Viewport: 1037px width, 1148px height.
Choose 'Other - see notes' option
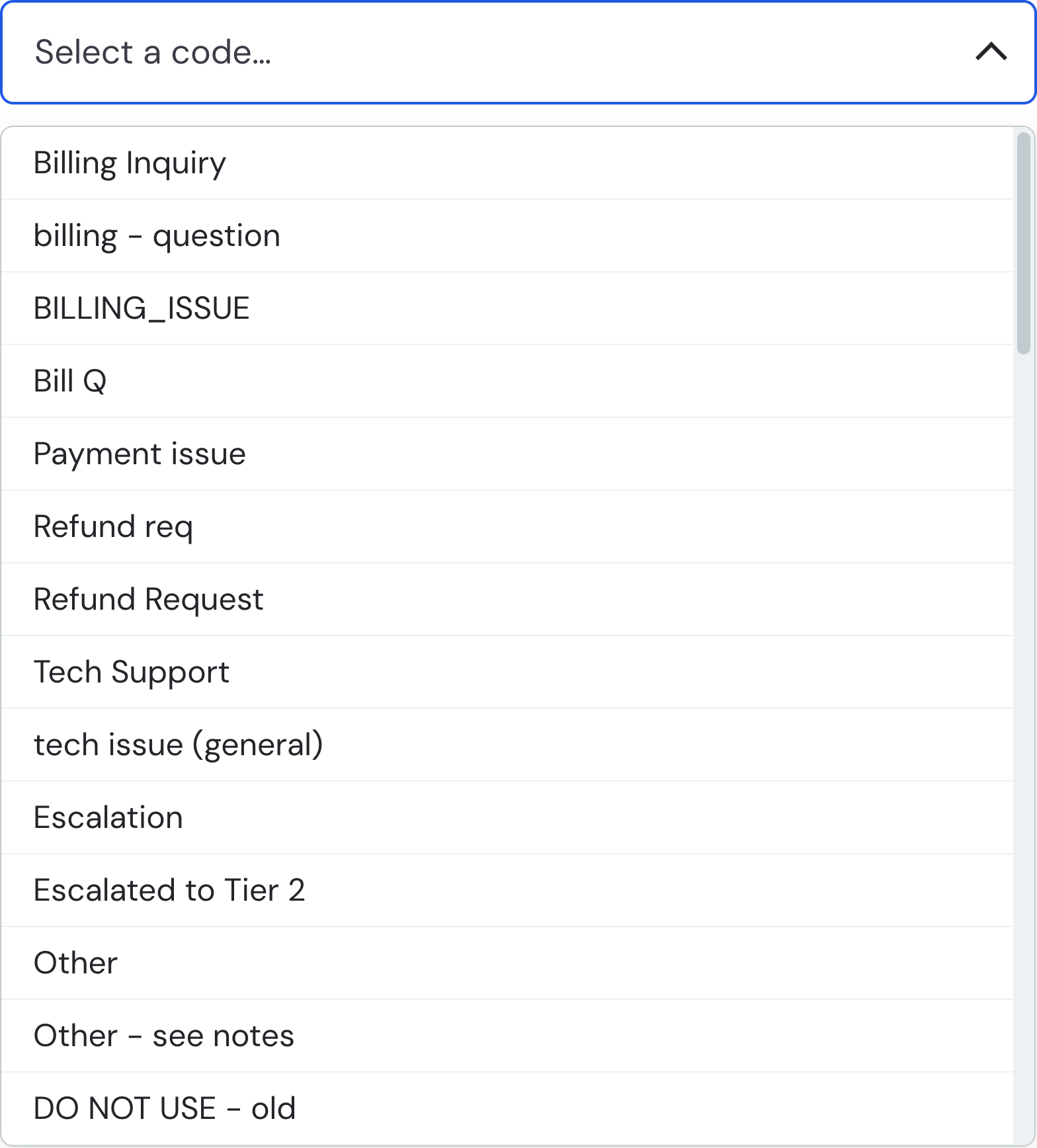click(507, 1036)
